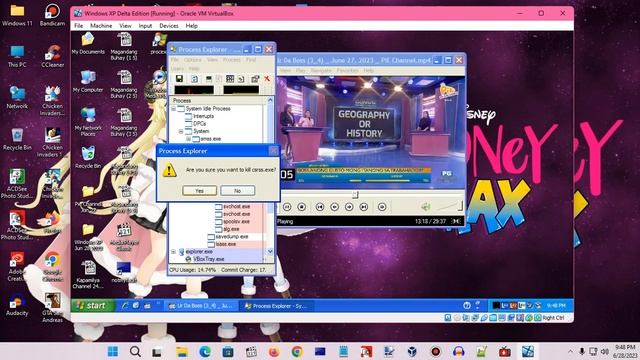The image size is (640, 360).
Task: Click scroll-down arrow in Process Explorer list
Action: pyautogui.click(x=270, y=251)
